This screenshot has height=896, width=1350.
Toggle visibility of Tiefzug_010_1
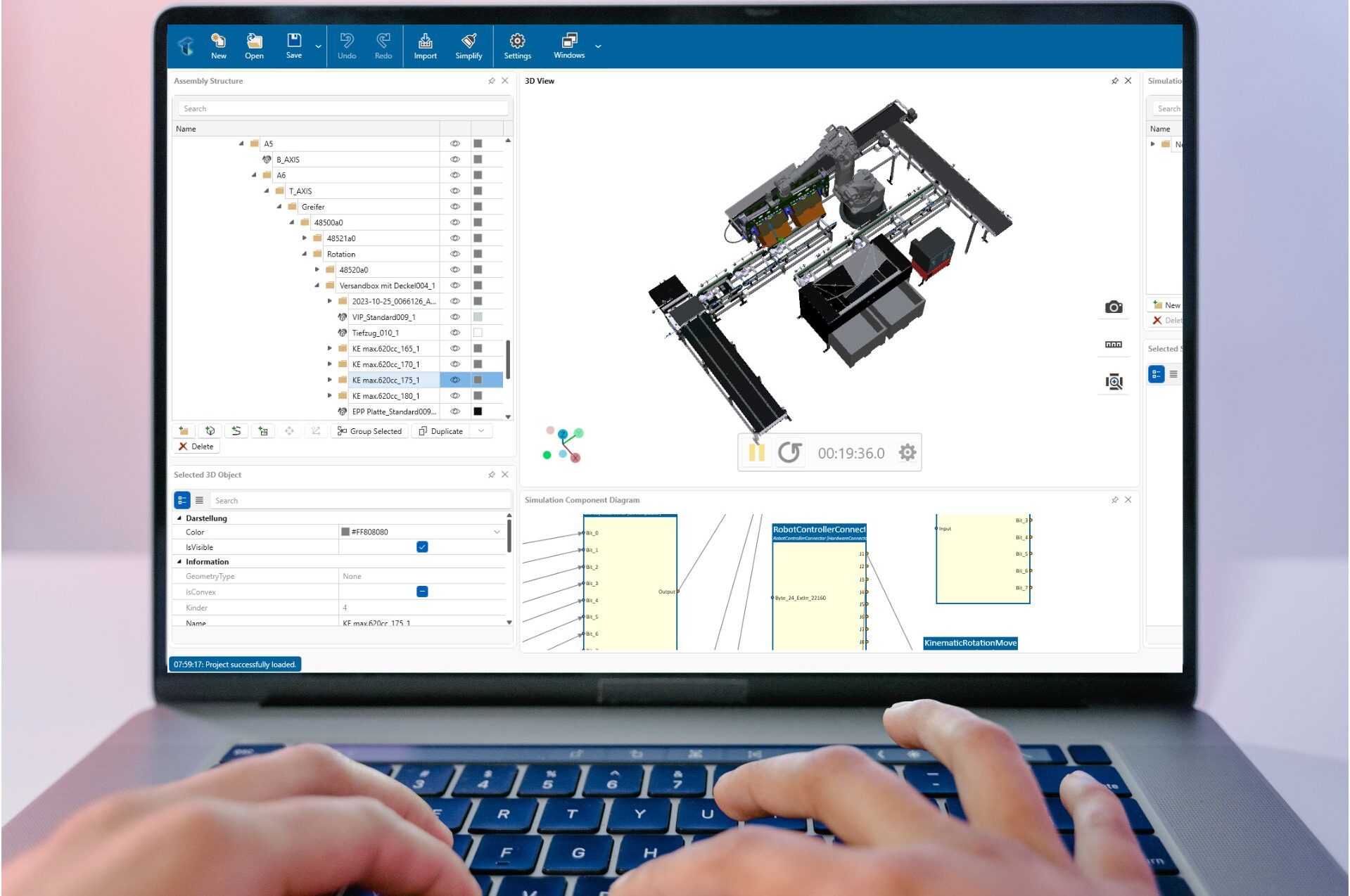[x=455, y=333]
